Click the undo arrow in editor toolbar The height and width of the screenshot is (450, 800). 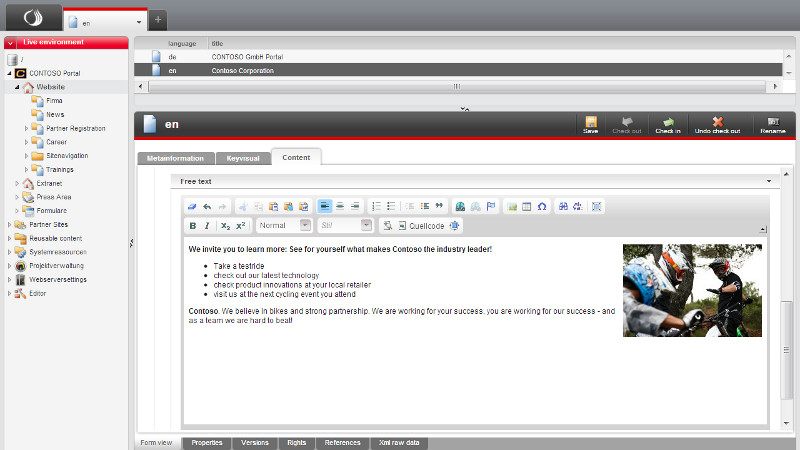[207, 206]
